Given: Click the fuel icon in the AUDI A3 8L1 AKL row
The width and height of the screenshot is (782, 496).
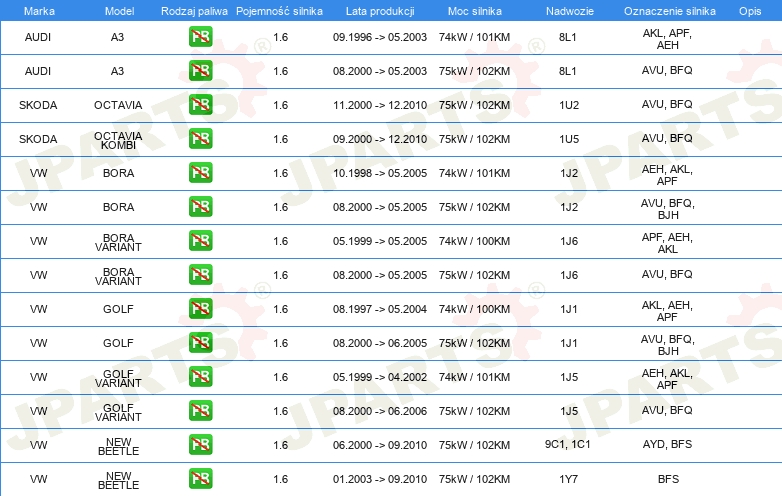Looking at the screenshot, I should [x=200, y=36].
